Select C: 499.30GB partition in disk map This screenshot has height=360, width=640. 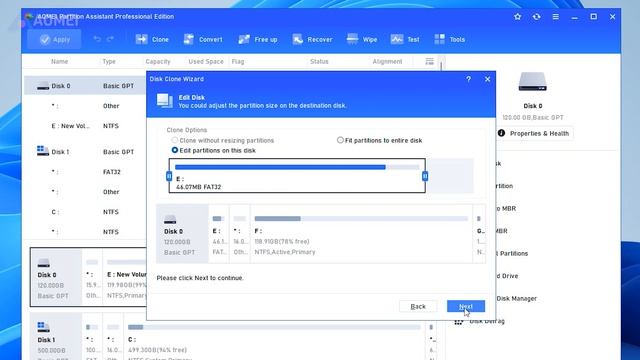274,337
